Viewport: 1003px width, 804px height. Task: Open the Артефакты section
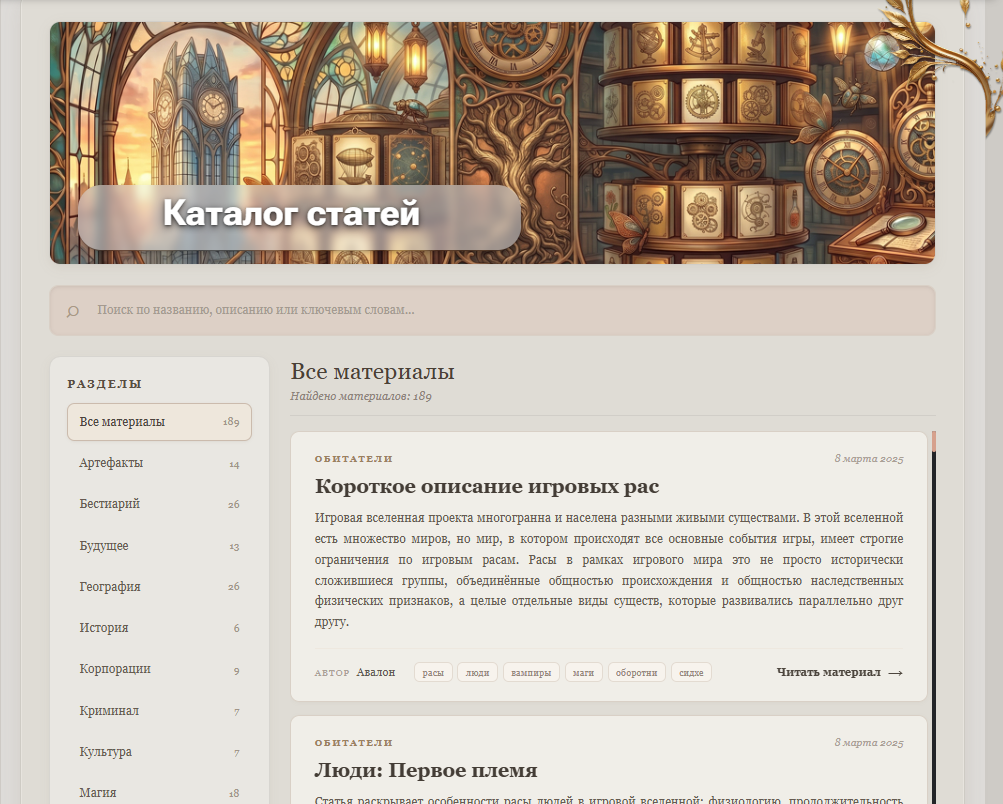[159, 463]
